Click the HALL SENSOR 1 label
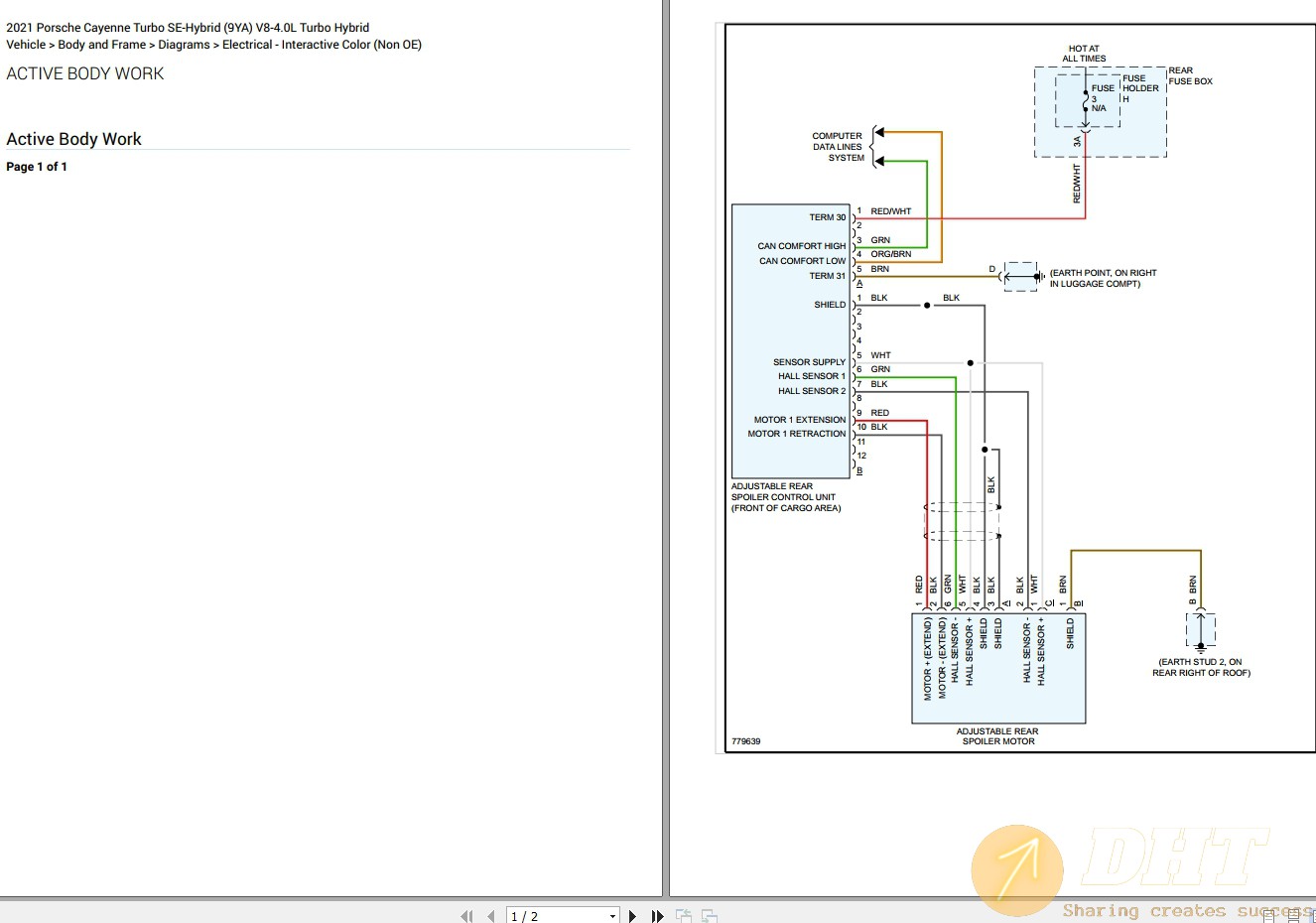1316x923 pixels. point(812,376)
